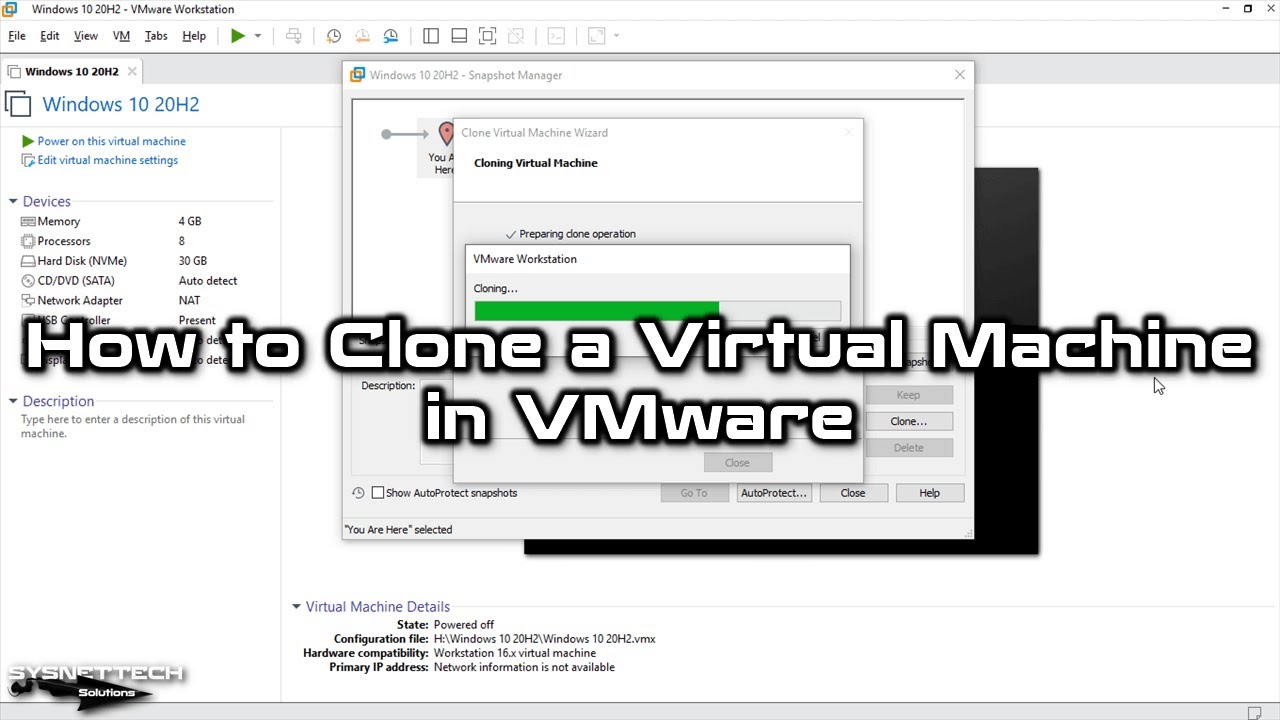The width and height of the screenshot is (1280, 720).
Task: Click the AutoProtect clock icon in Snapshot Manager
Action: (358, 493)
